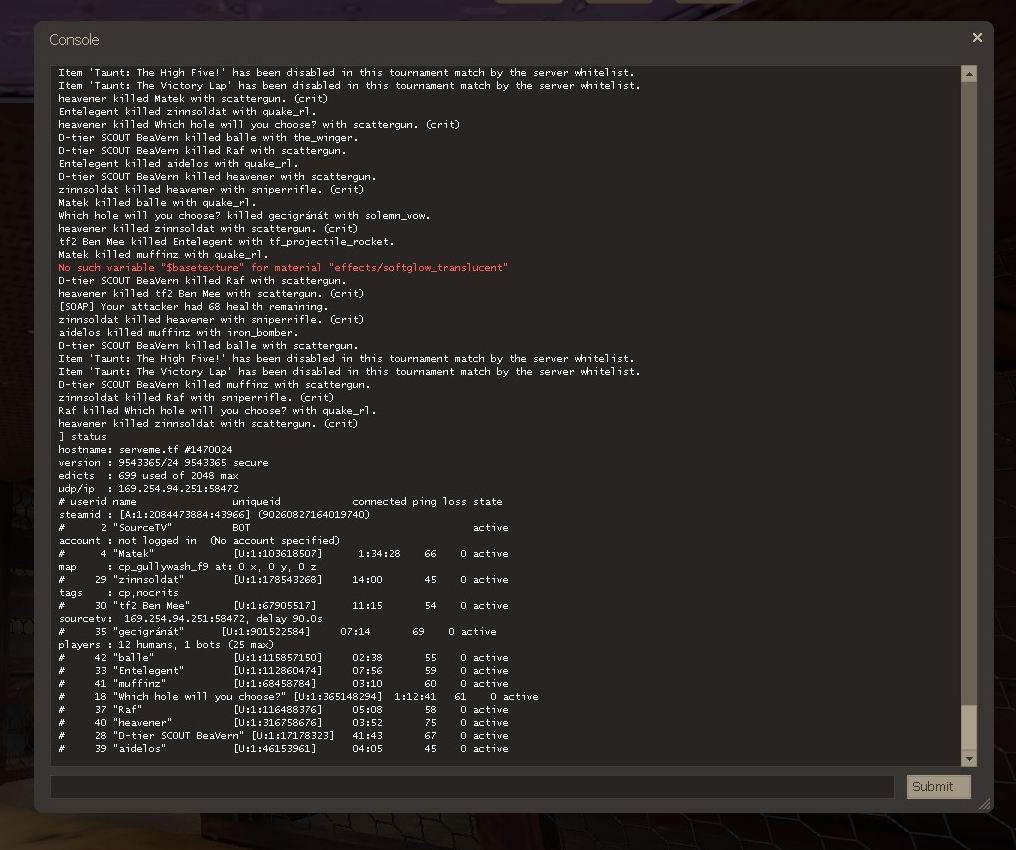
Task: Click the map cp_gullywash_f9 line
Action: point(187,567)
